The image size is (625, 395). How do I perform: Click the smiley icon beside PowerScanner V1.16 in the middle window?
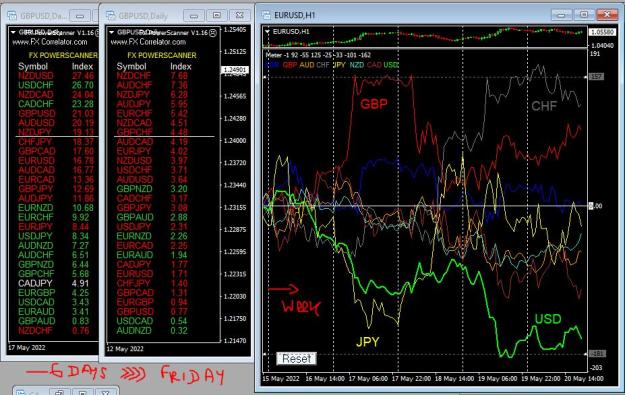[x=213, y=33]
